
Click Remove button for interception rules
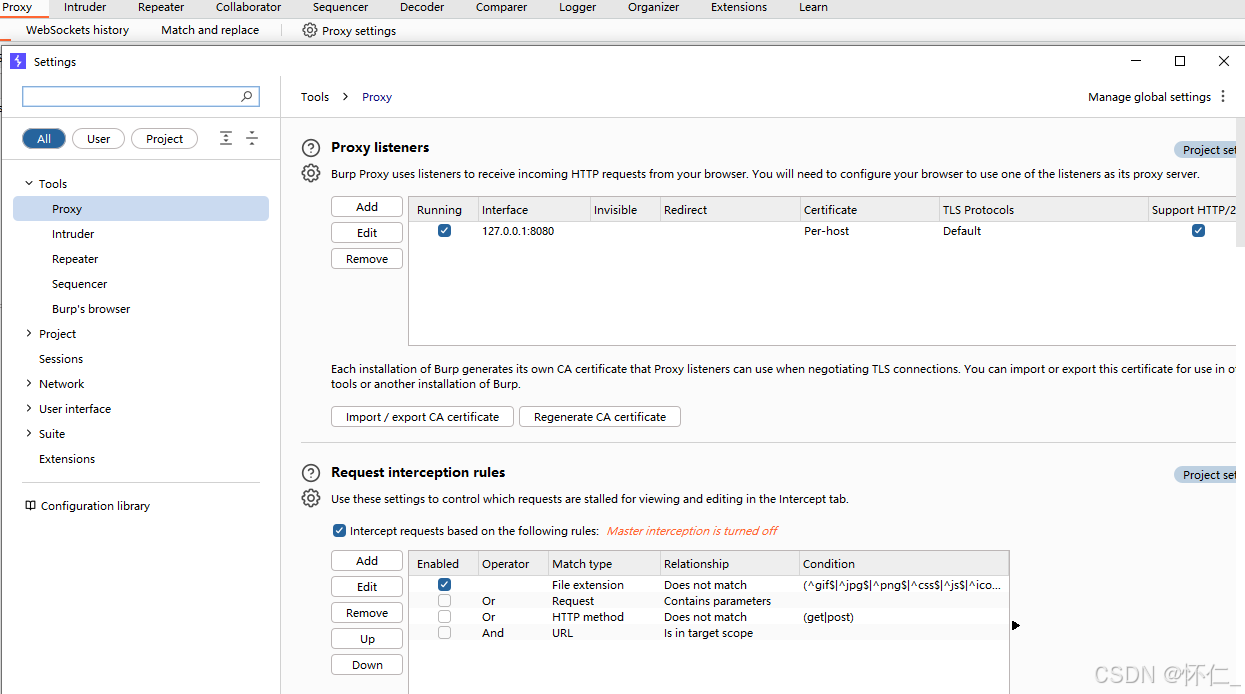click(367, 613)
